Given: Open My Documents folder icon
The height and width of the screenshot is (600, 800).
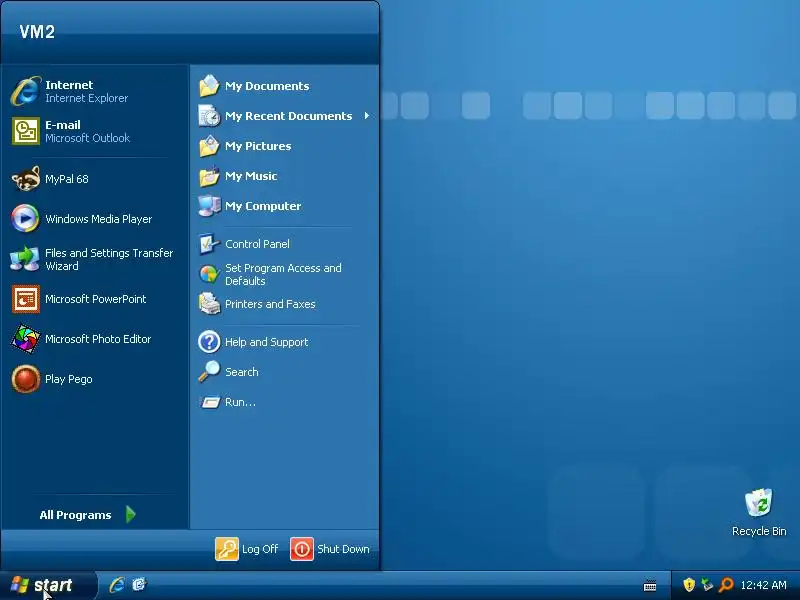Looking at the screenshot, I should point(209,86).
